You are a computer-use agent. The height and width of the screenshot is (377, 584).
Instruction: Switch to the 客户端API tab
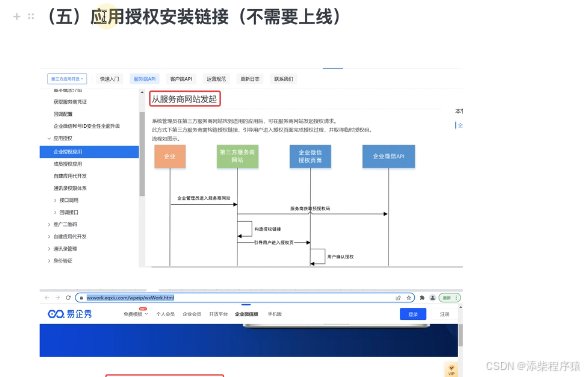(x=181, y=79)
